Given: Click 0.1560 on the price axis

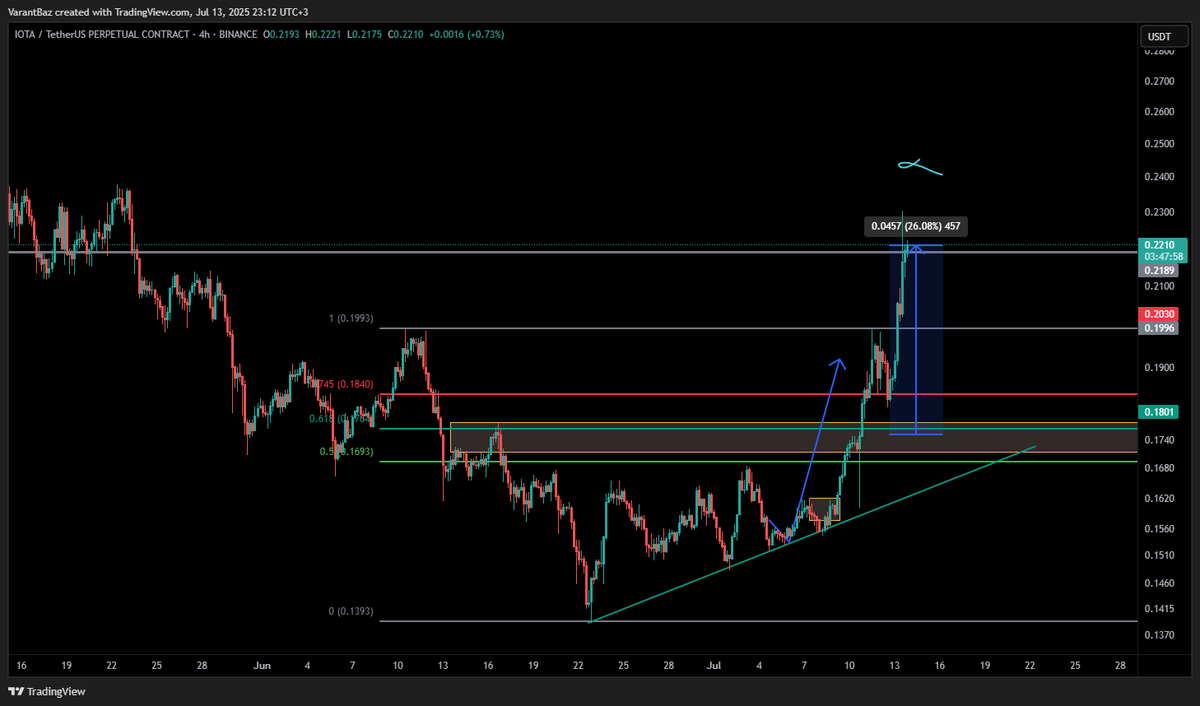Looking at the screenshot, I should (1159, 529).
